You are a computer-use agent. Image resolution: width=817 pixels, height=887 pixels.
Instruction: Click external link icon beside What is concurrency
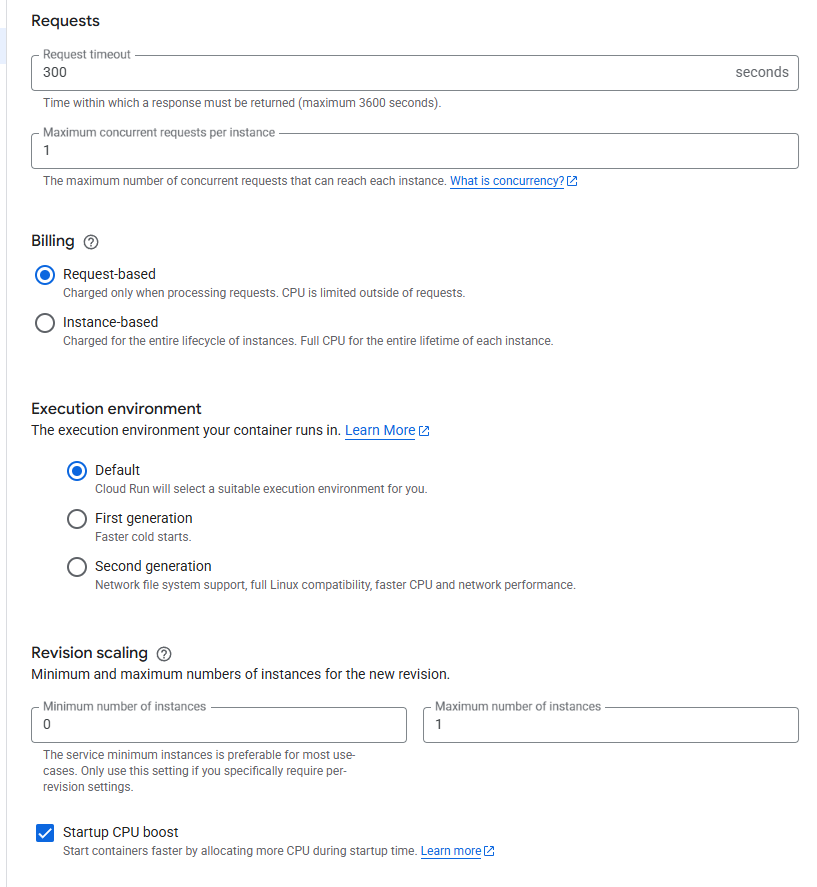[x=572, y=182]
